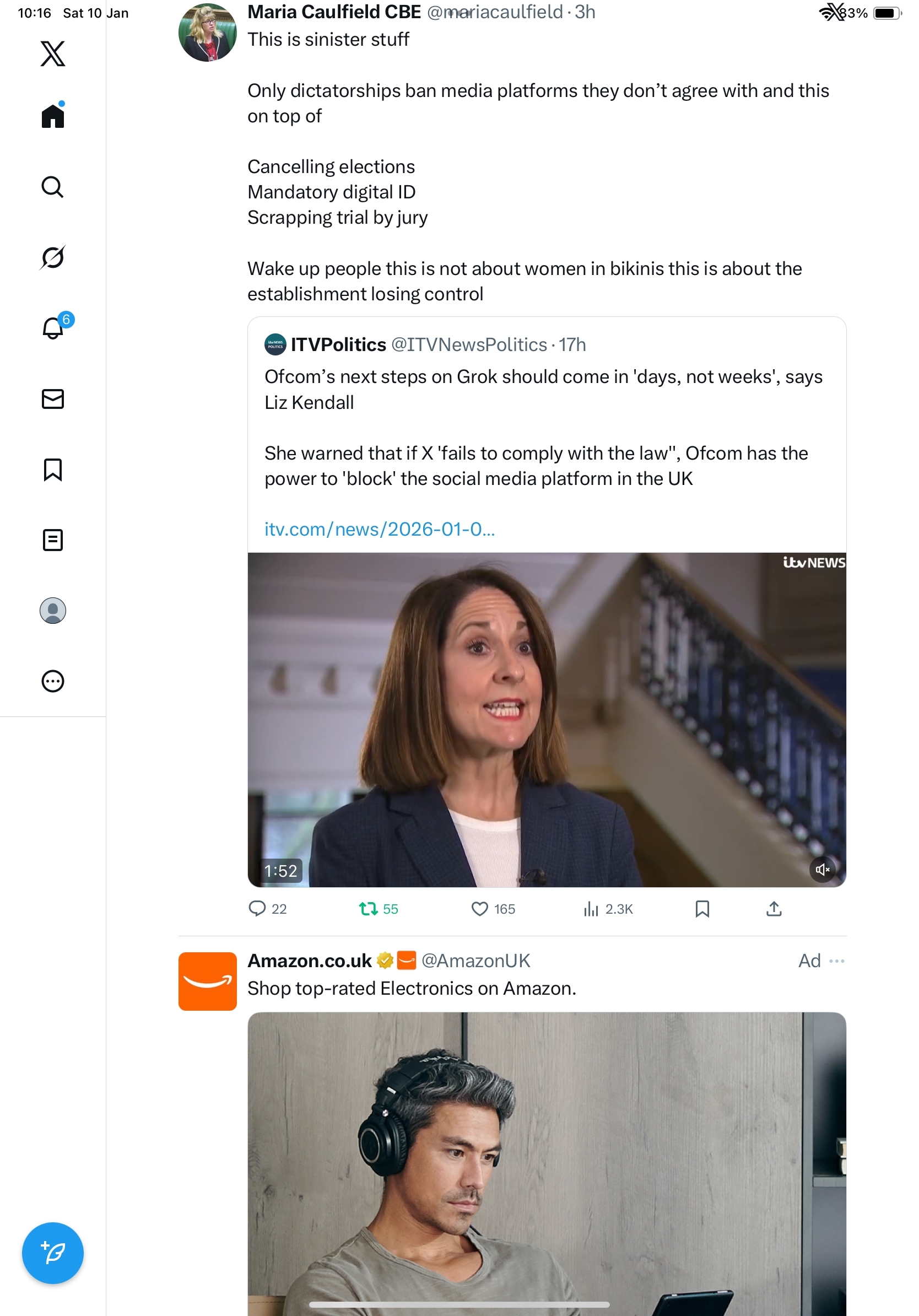Screen dimensions: 919x1316
Task: Tap the compose new post button
Action: coord(53,1253)
